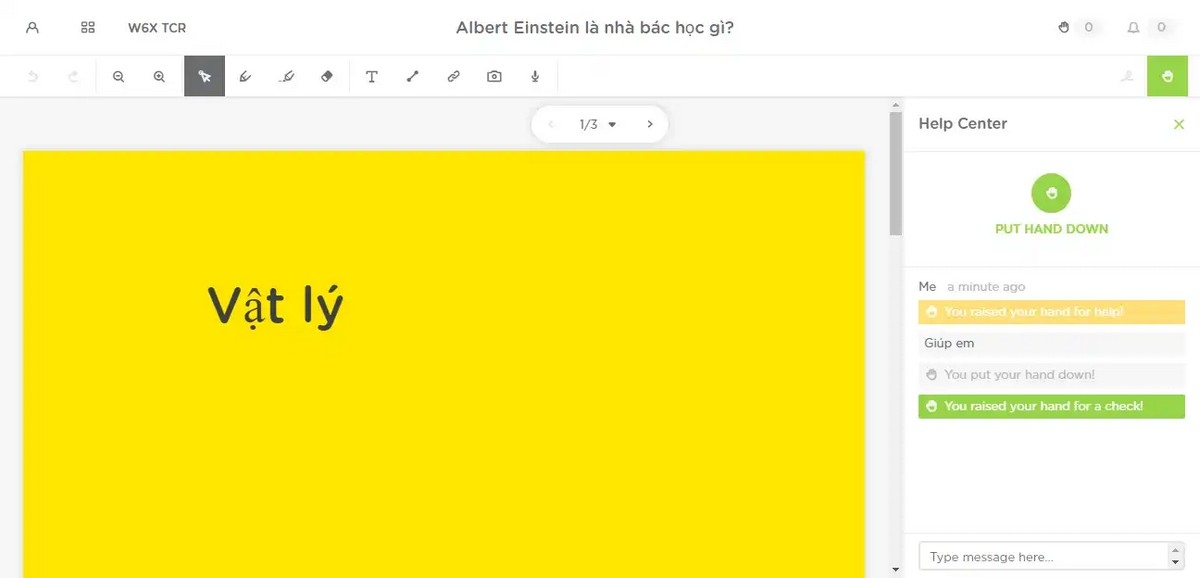The height and width of the screenshot is (578, 1200).
Task: Click 'You raised your hand for help!' entry
Action: [x=1051, y=312]
